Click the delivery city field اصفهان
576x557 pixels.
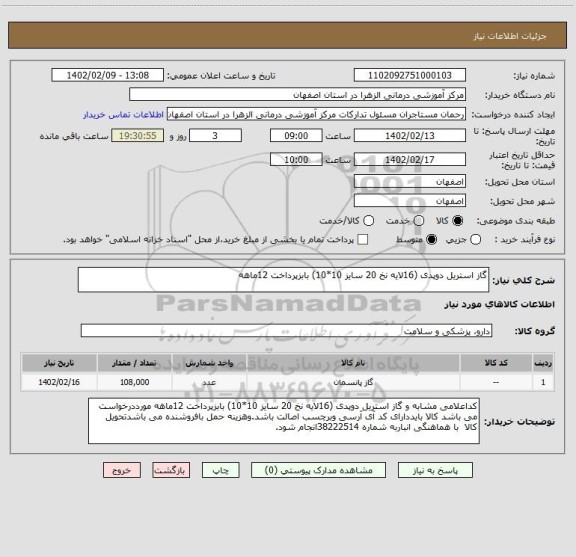pos(410,201)
